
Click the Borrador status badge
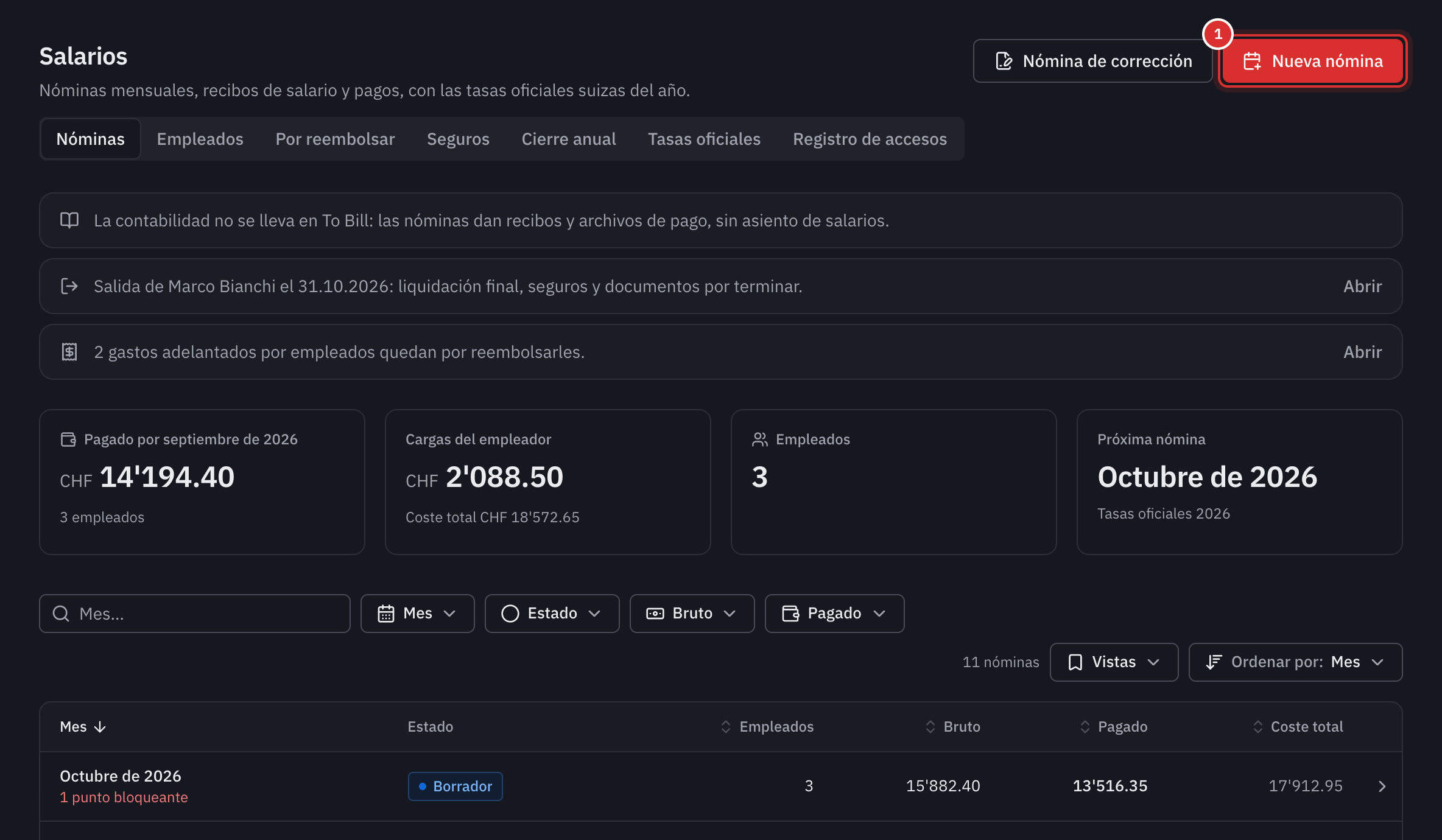(x=455, y=786)
